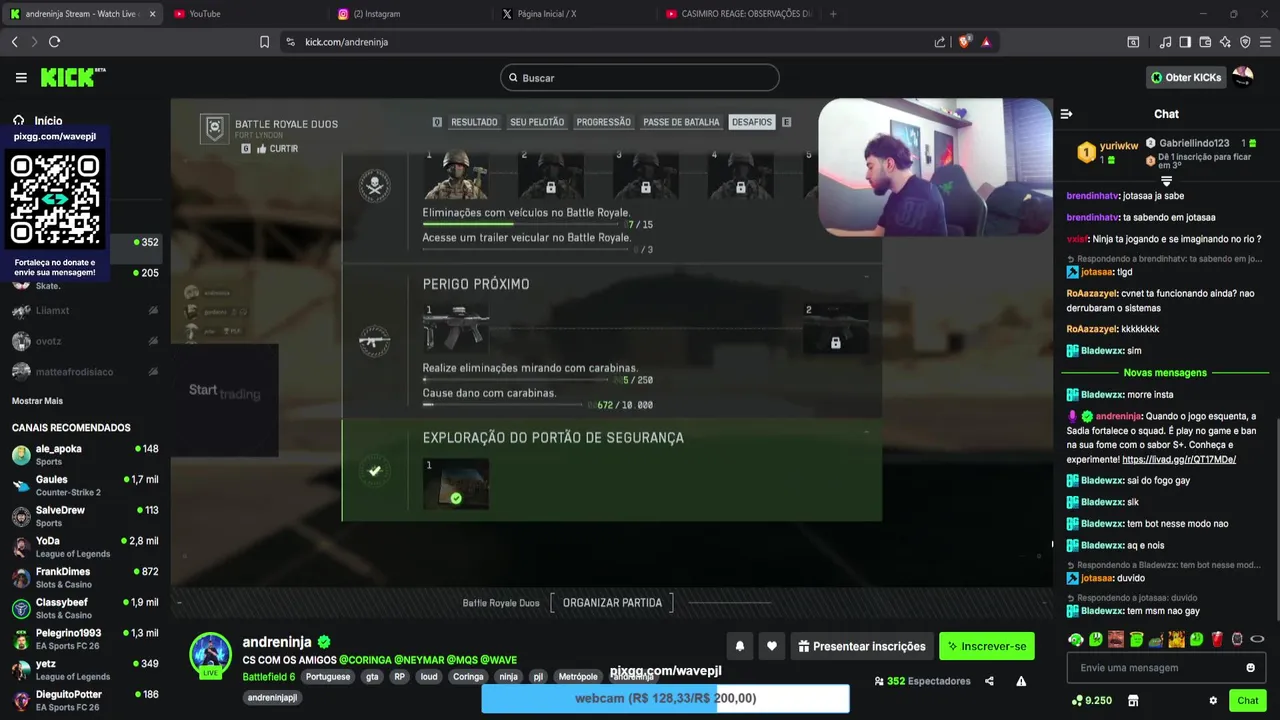Click the Obter KICKs button
The height and width of the screenshot is (720, 1280).
tap(1186, 77)
